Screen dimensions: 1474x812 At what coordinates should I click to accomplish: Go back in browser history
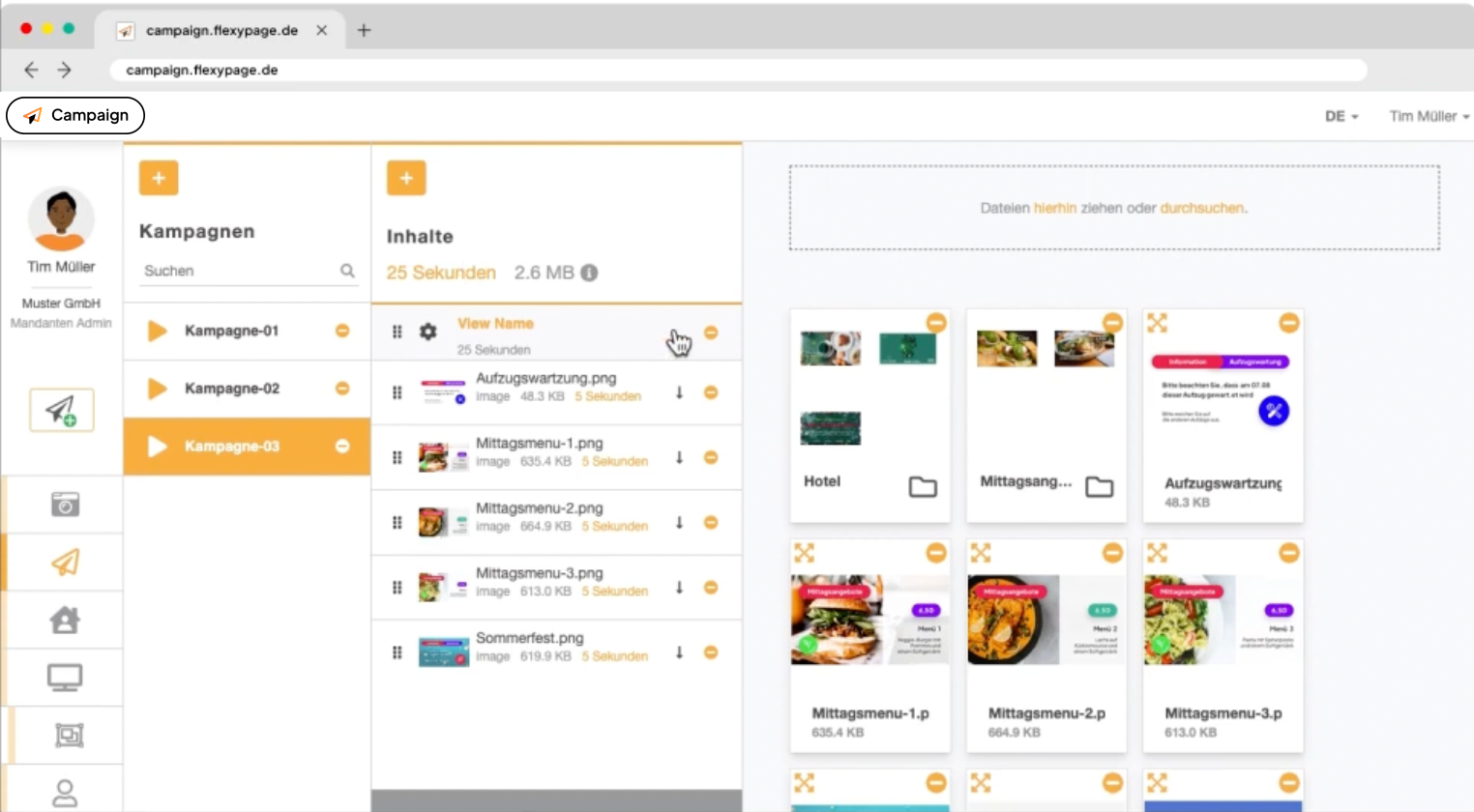pyautogui.click(x=31, y=70)
